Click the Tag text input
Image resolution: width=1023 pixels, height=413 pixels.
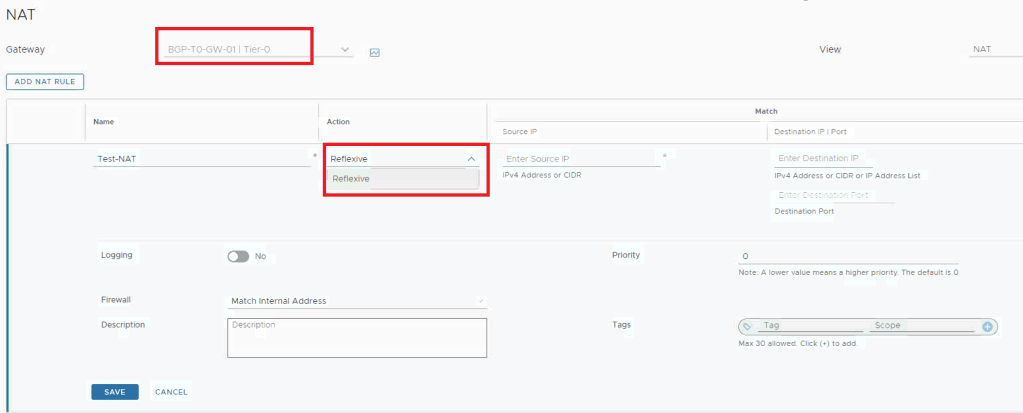coord(808,326)
